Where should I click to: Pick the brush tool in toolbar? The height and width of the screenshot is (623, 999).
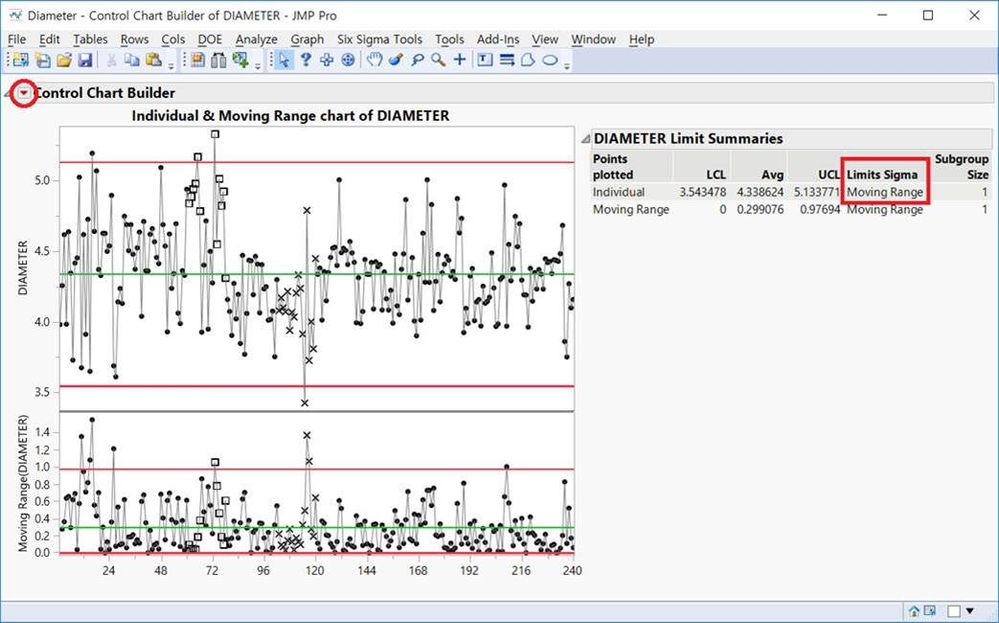click(396, 61)
